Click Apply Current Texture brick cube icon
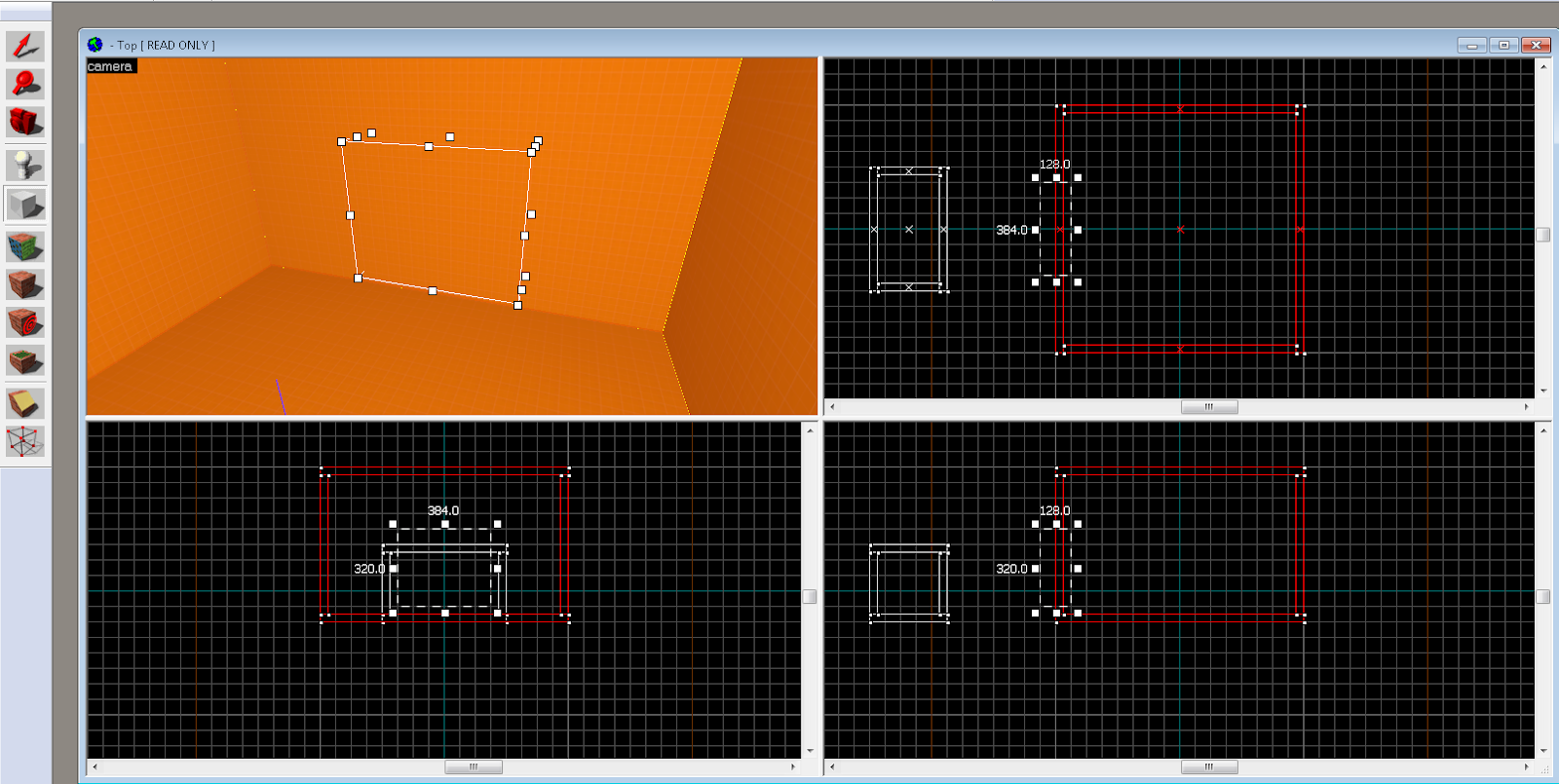 point(25,284)
